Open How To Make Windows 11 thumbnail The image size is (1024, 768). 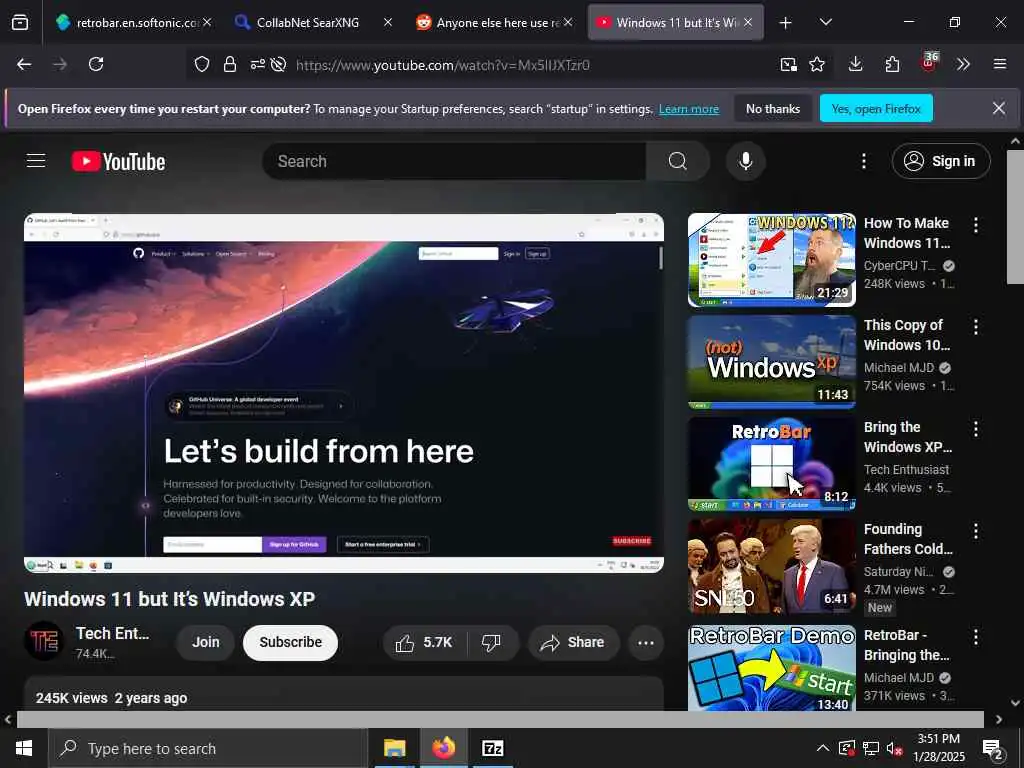(771, 260)
